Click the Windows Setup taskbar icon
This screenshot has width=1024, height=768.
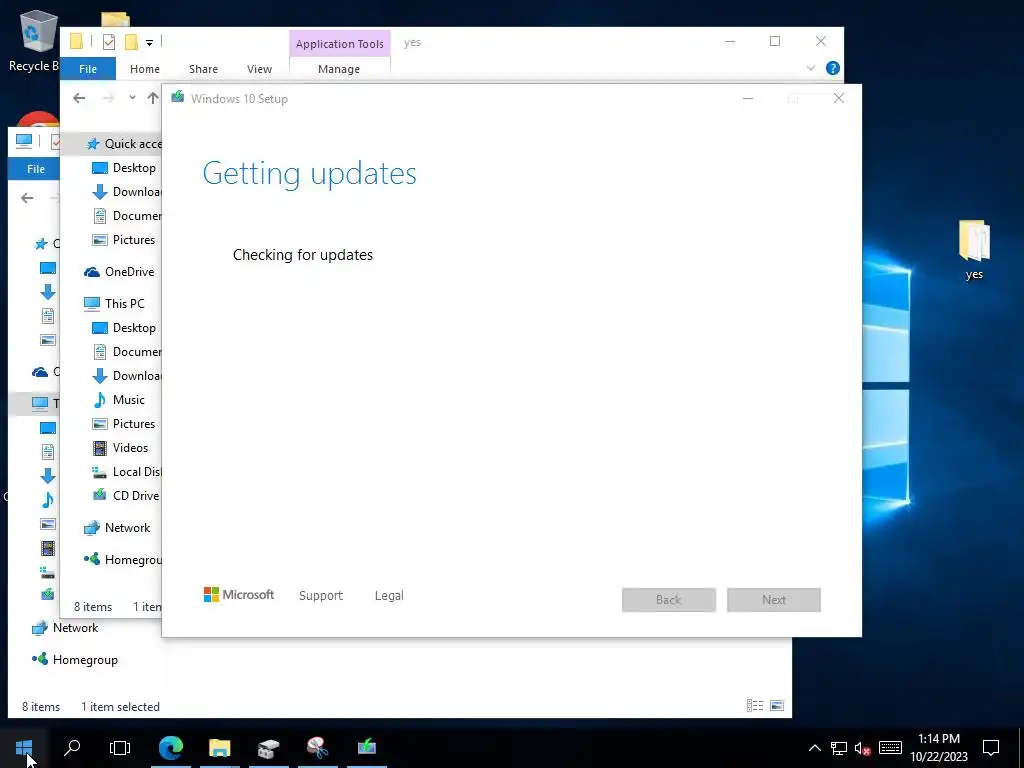(x=366, y=747)
